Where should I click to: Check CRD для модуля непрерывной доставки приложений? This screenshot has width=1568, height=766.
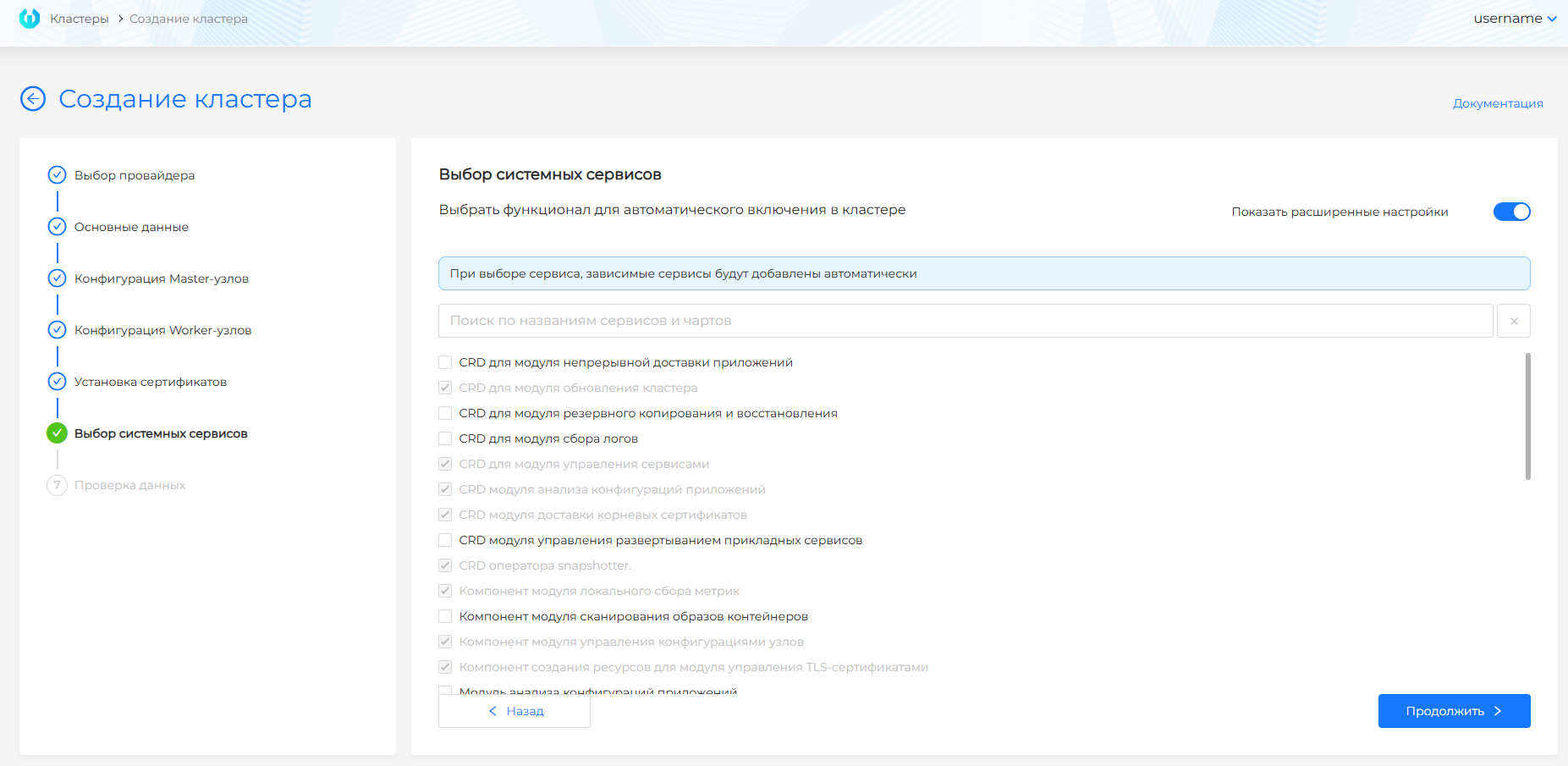(x=444, y=362)
